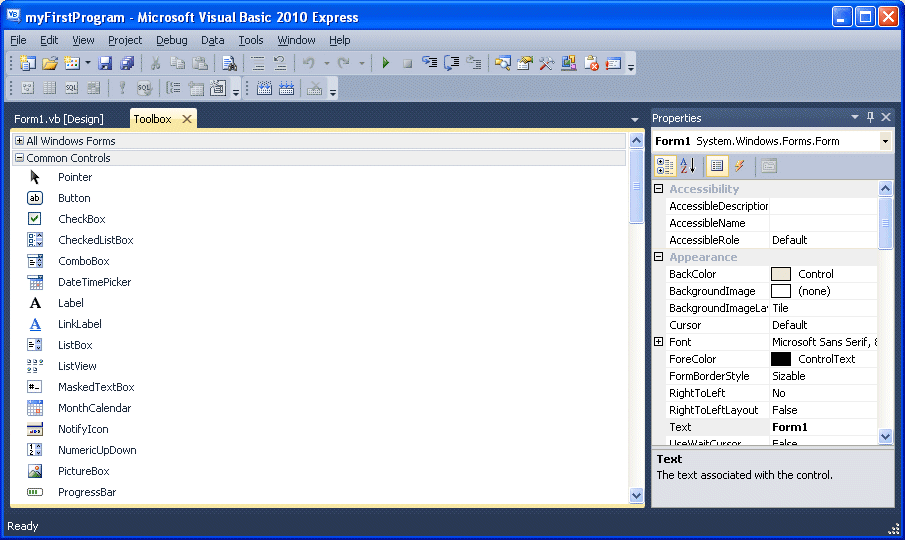The image size is (905, 540).
Task: Click the Verify SQL Syntax icon
Action: tap(144, 88)
